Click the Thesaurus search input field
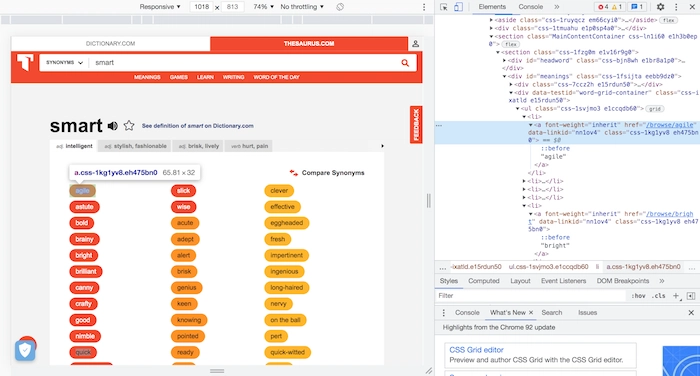 pos(243,63)
